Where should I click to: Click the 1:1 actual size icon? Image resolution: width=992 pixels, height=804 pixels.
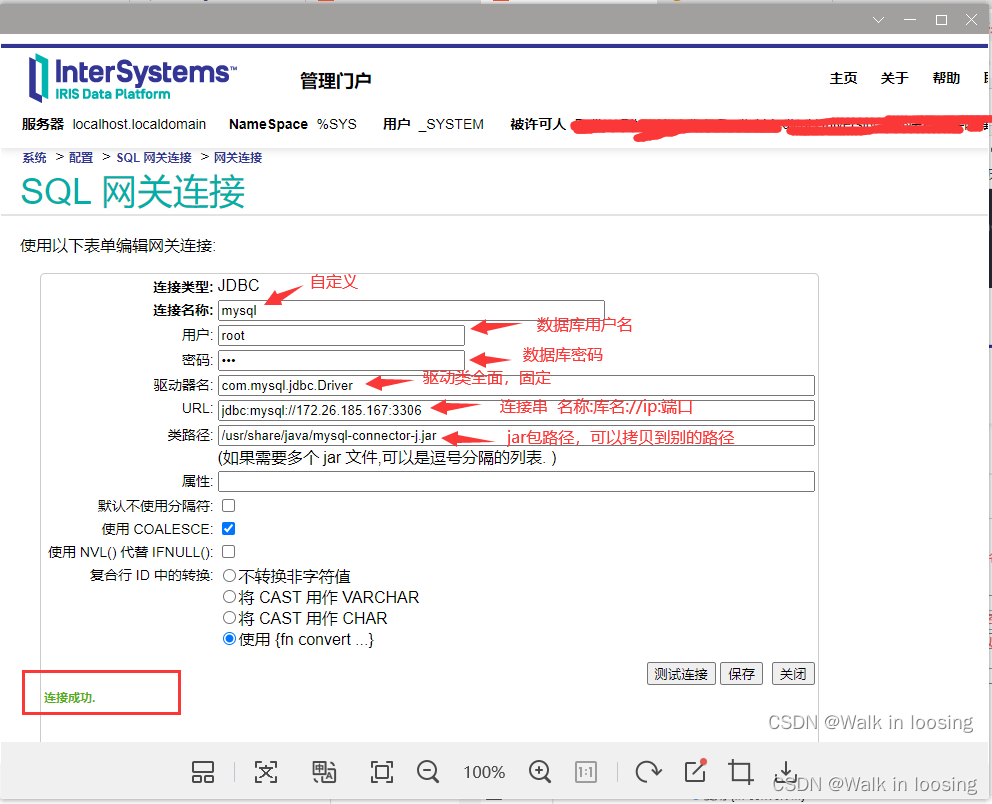586,772
